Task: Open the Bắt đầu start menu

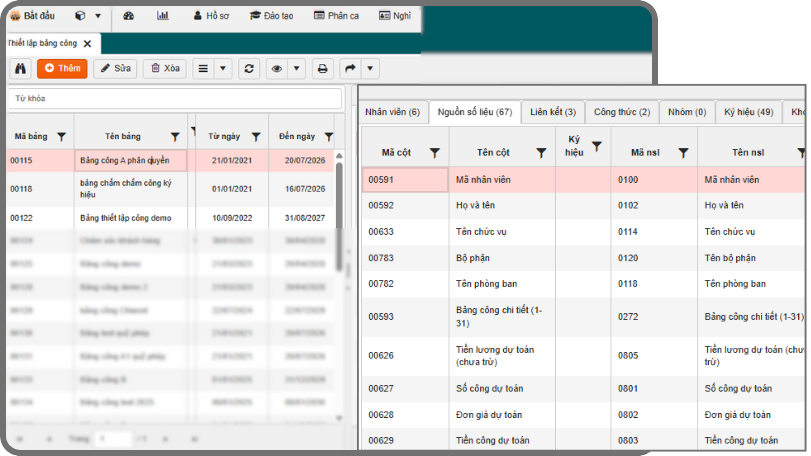Action: click(x=32, y=16)
